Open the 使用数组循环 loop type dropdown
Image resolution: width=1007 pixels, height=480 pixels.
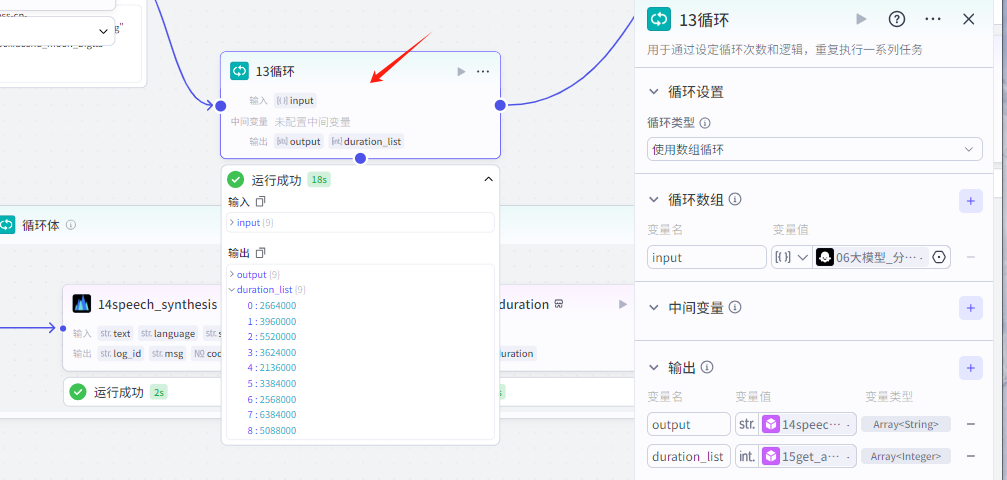point(814,149)
